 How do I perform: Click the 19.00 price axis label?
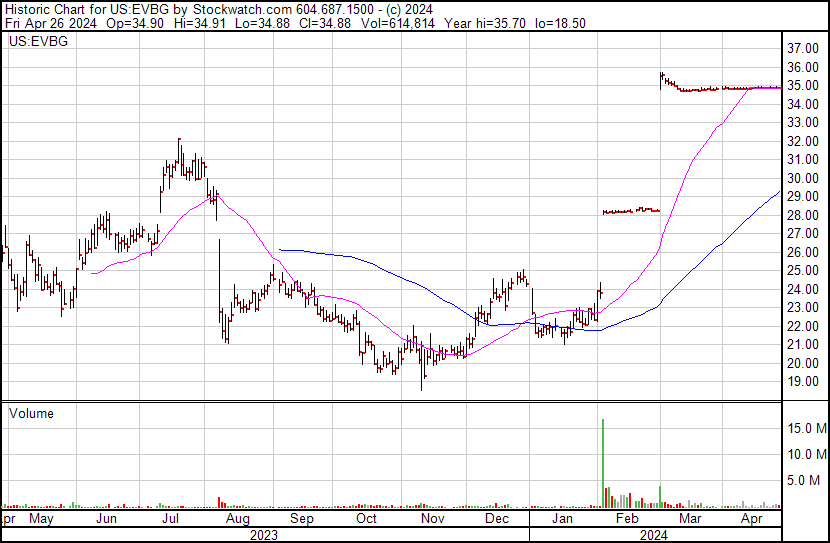pyautogui.click(x=804, y=382)
